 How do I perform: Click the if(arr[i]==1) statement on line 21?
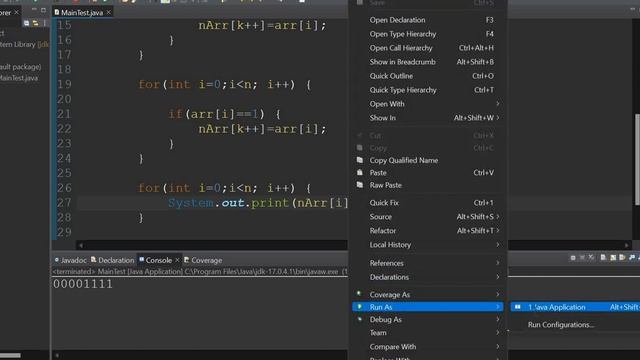(x=224, y=114)
